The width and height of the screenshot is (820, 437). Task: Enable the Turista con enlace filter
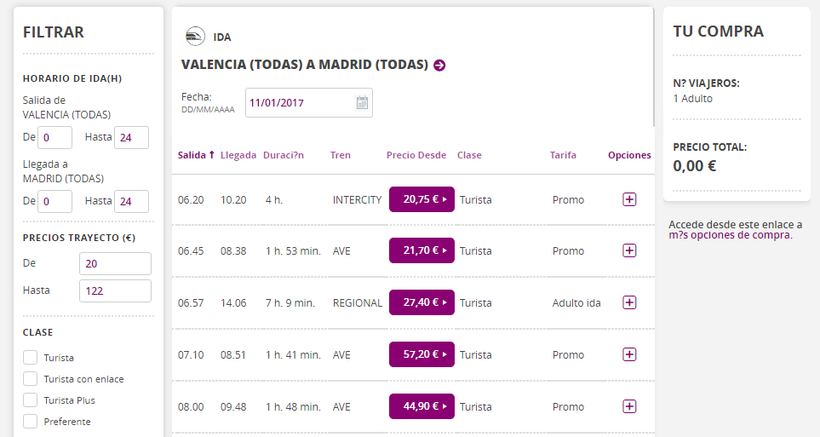pyautogui.click(x=30, y=379)
